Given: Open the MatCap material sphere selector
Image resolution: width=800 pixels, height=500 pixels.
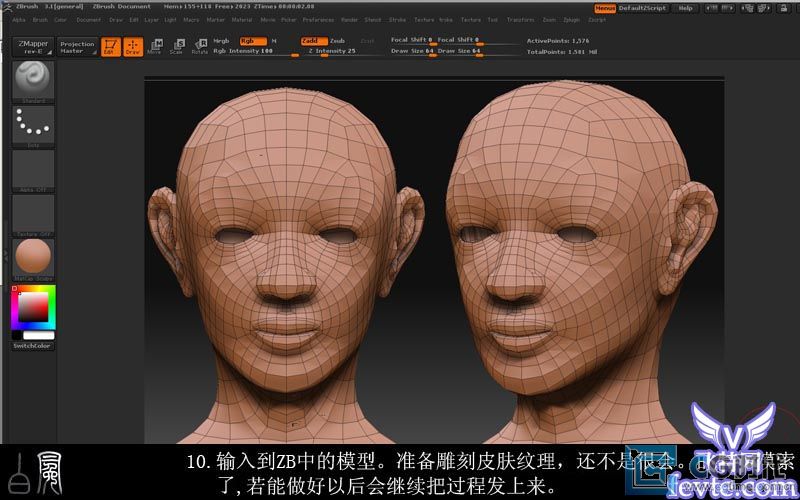Looking at the screenshot, I should 33,260.
